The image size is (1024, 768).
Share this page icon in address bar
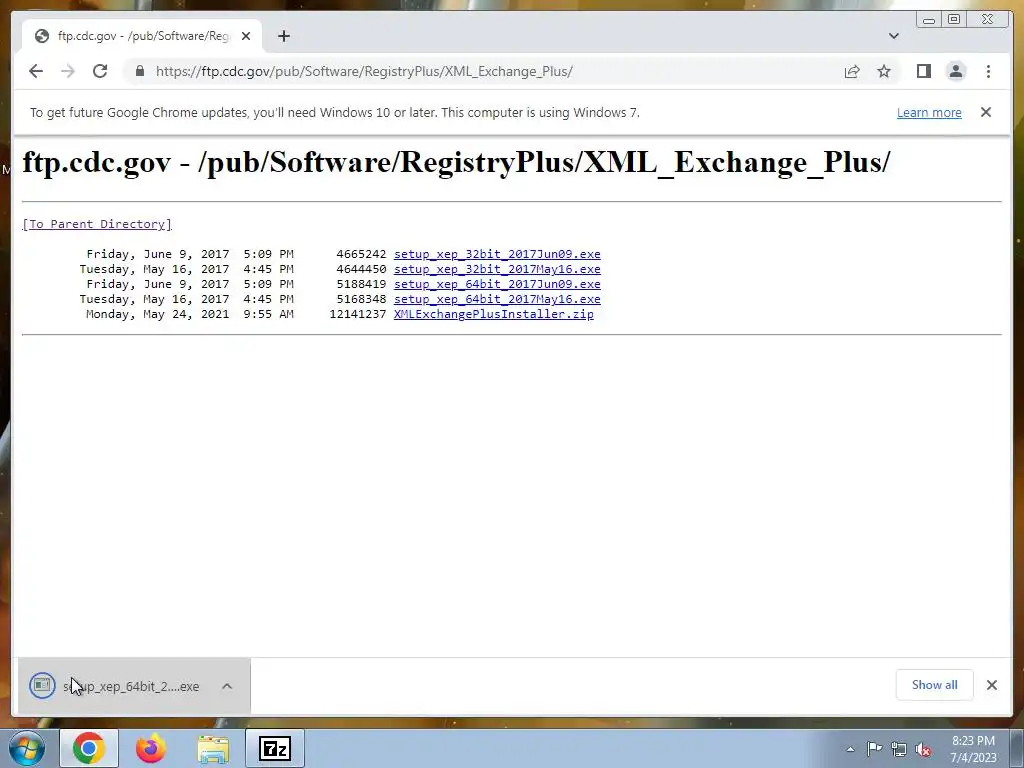(852, 71)
